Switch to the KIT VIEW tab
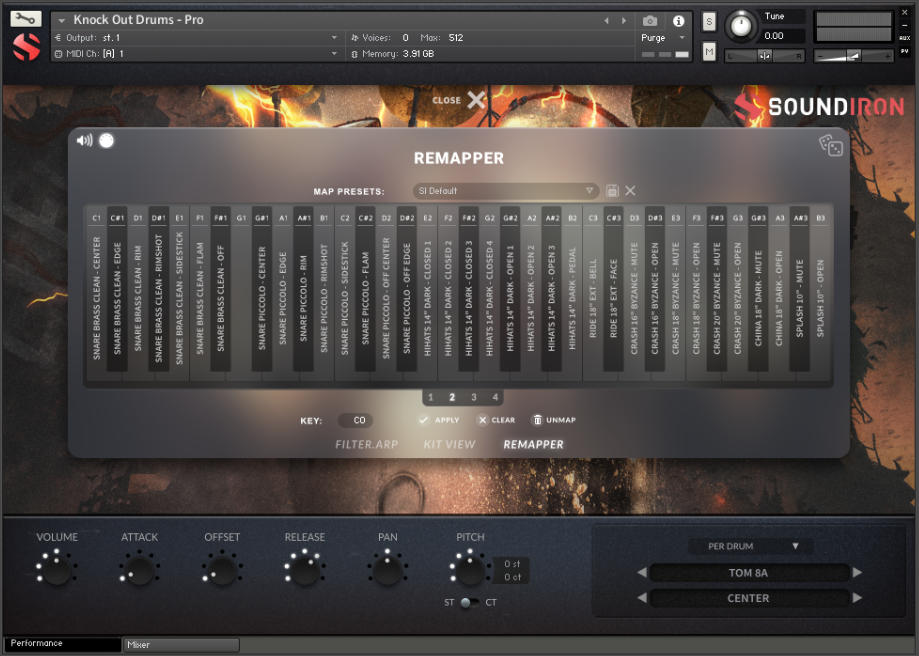Screen dimensions: 919x656 click(449, 443)
